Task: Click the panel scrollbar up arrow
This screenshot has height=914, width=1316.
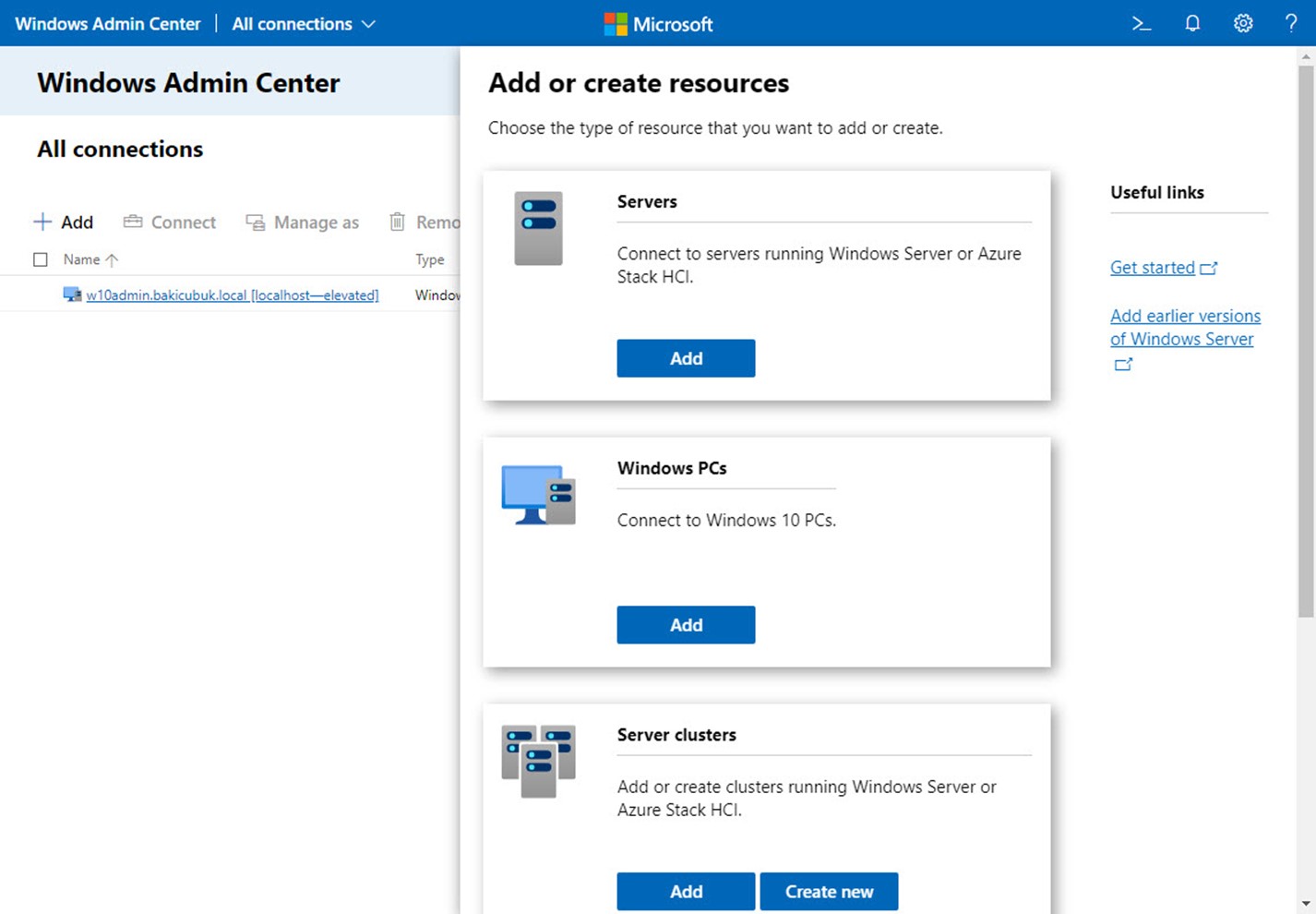Action: tap(1306, 56)
